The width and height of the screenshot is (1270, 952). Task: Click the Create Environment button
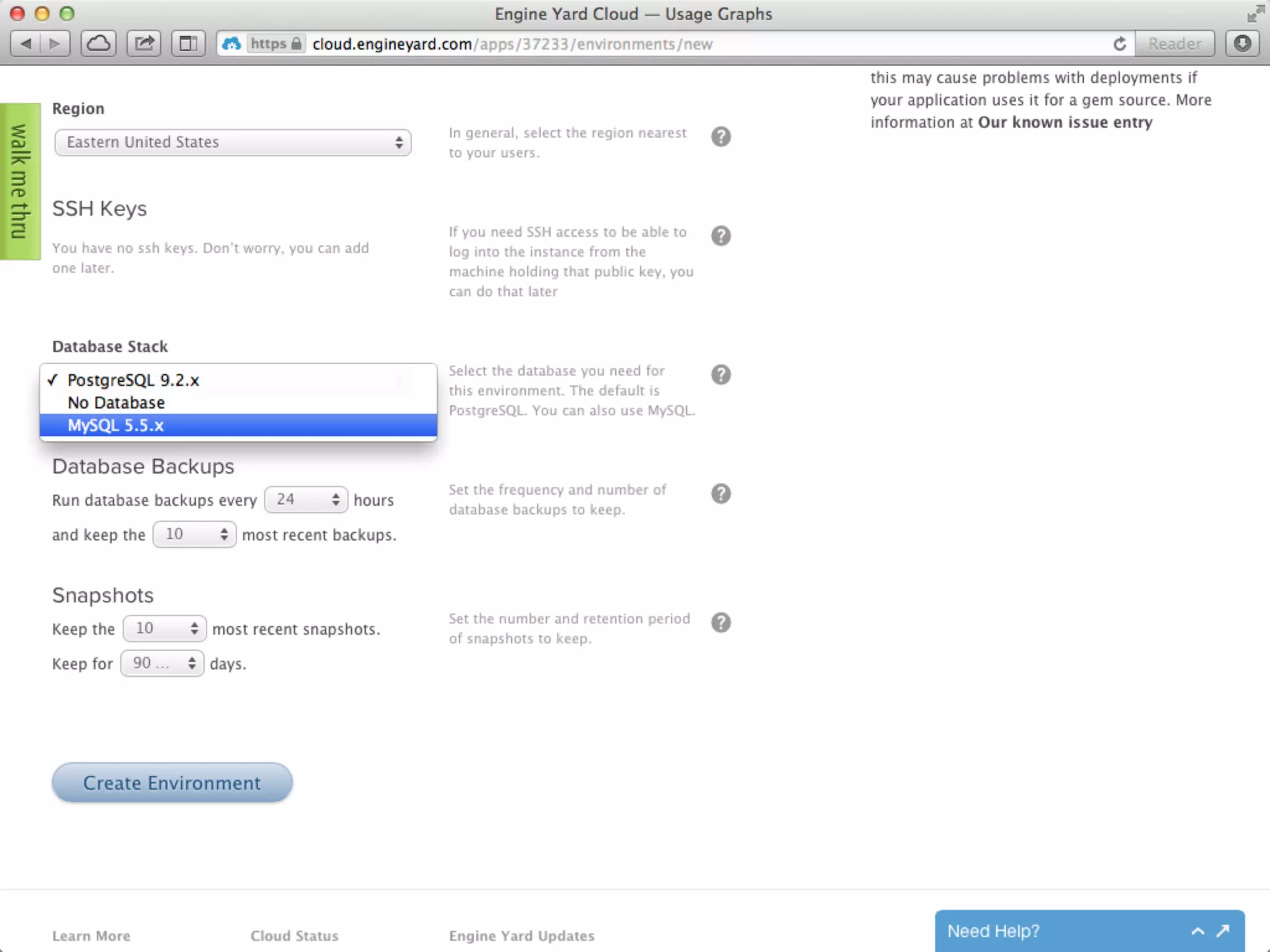[172, 783]
